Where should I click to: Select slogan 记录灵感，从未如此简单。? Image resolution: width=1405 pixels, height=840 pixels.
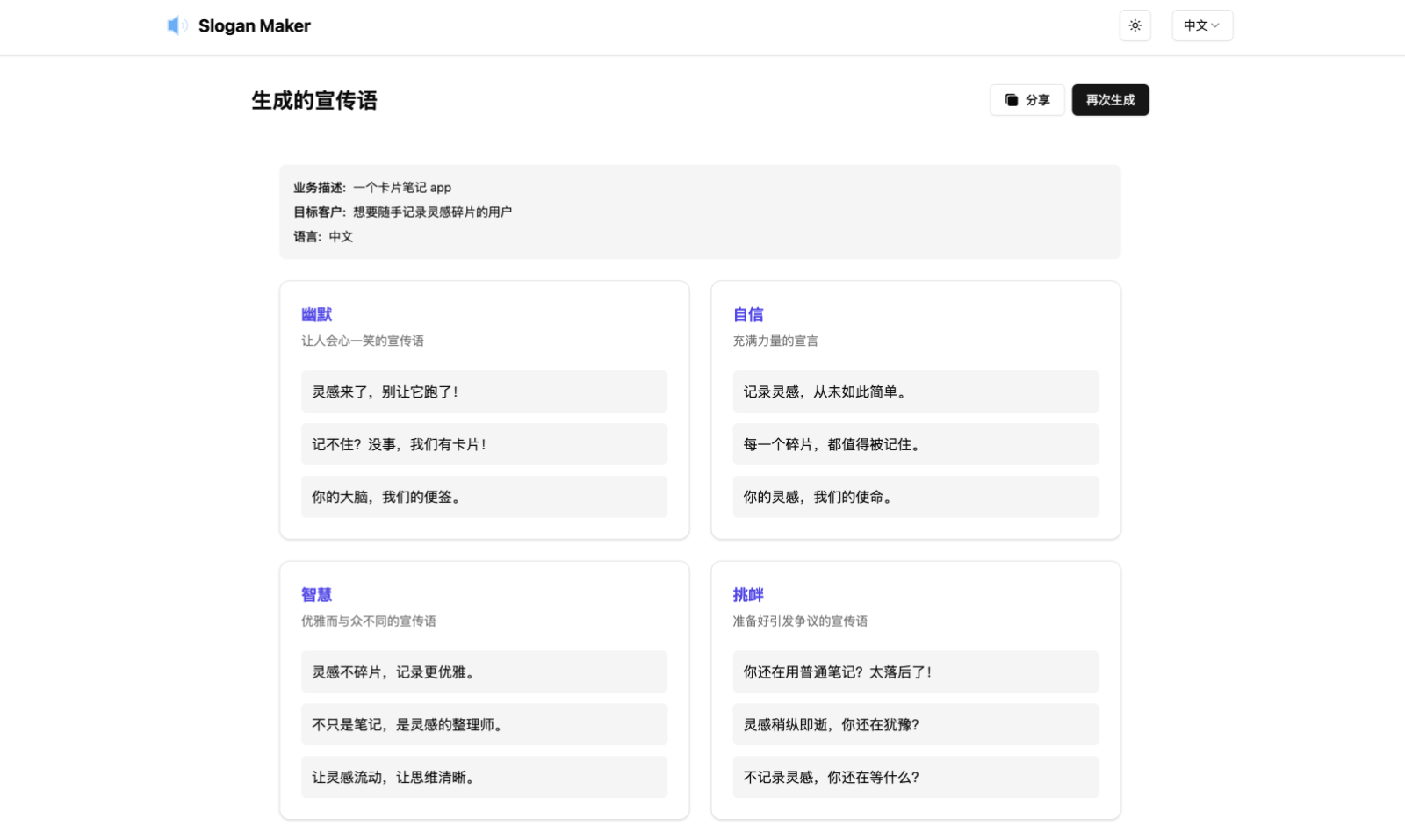click(915, 391)
